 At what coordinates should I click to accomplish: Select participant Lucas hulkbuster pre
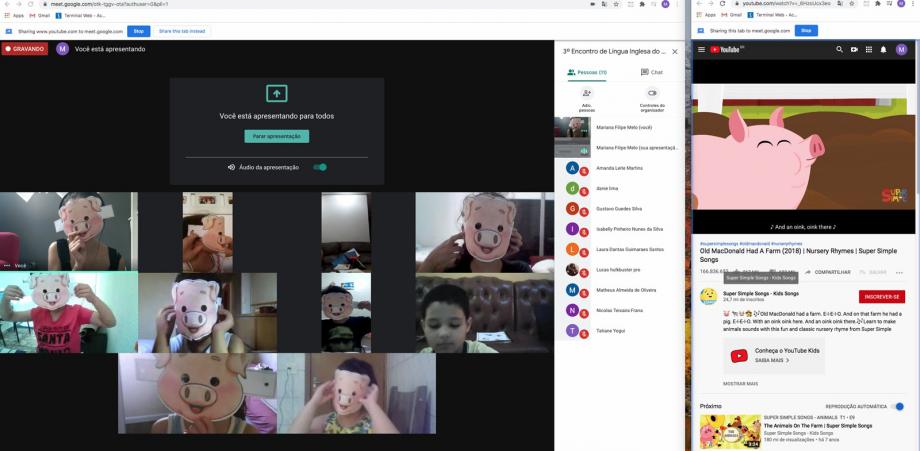click(620, 269)
